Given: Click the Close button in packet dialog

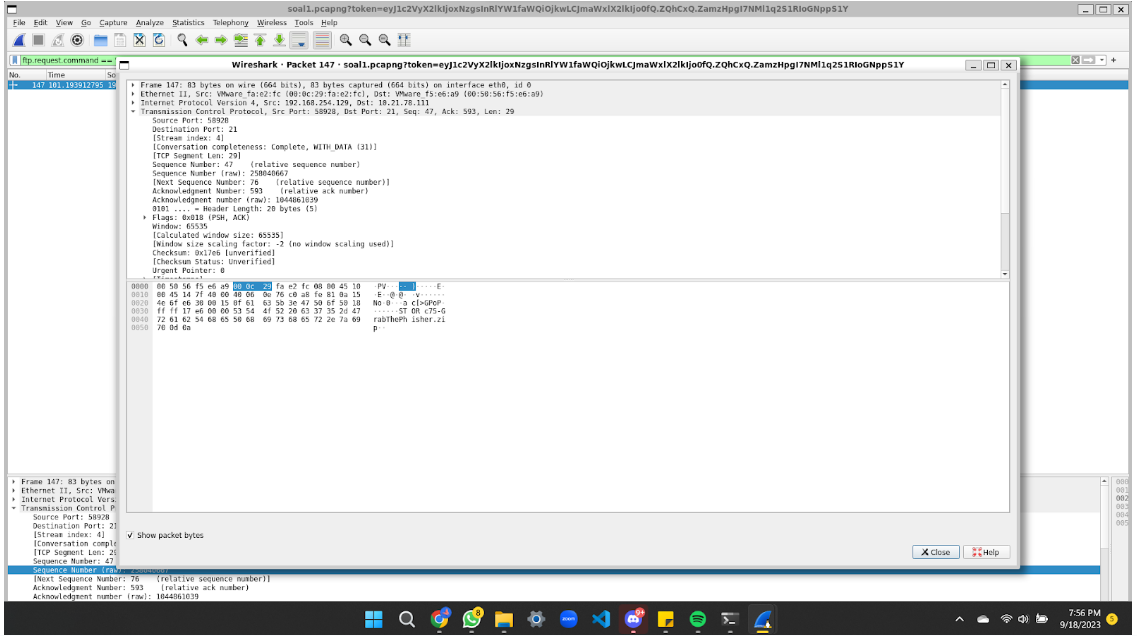Looking at the screenshot, I should (935, 552).
